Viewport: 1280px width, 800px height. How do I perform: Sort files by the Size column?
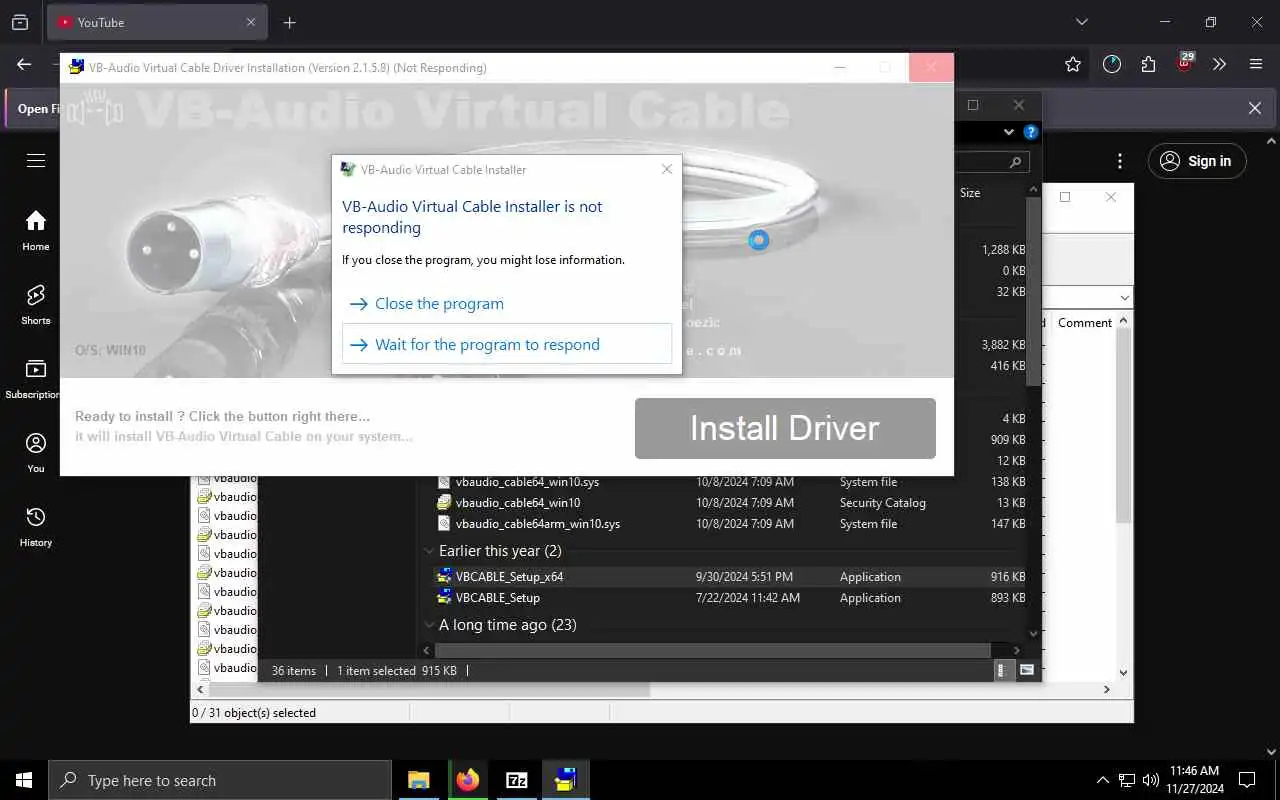tap(970, 193)
